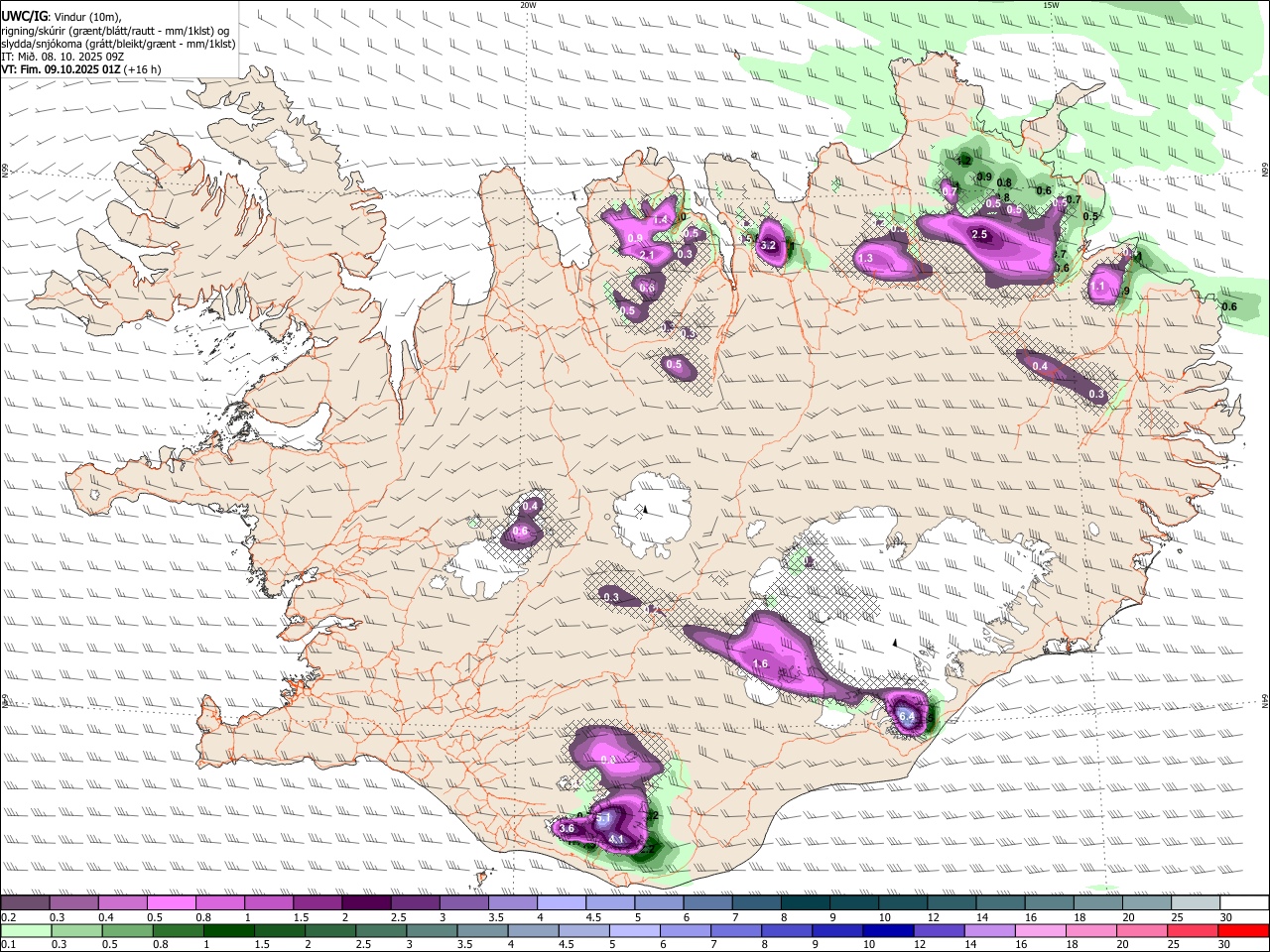Click the '1.3' value on the map
Image resolution: width=1270 pixels, height=952 pixels.
click(864, 258)
